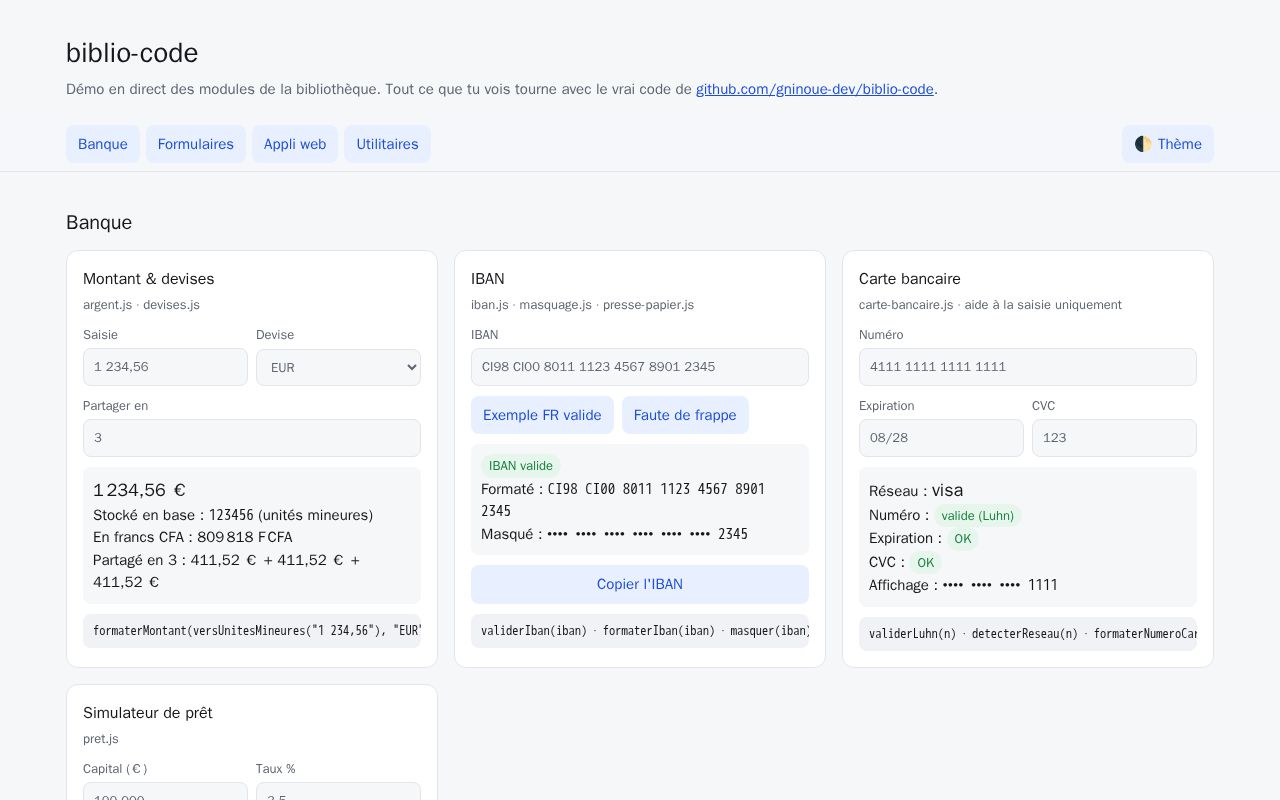Viewport: 1280px width, 800px height.
Task: Click the 1 234,56 € formatted amount
Action: point(139,490)
